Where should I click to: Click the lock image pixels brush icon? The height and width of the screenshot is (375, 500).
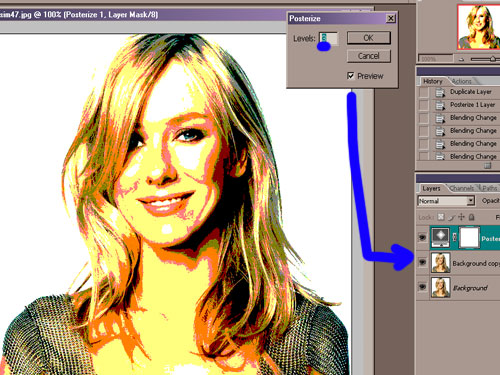coord(451,217)
